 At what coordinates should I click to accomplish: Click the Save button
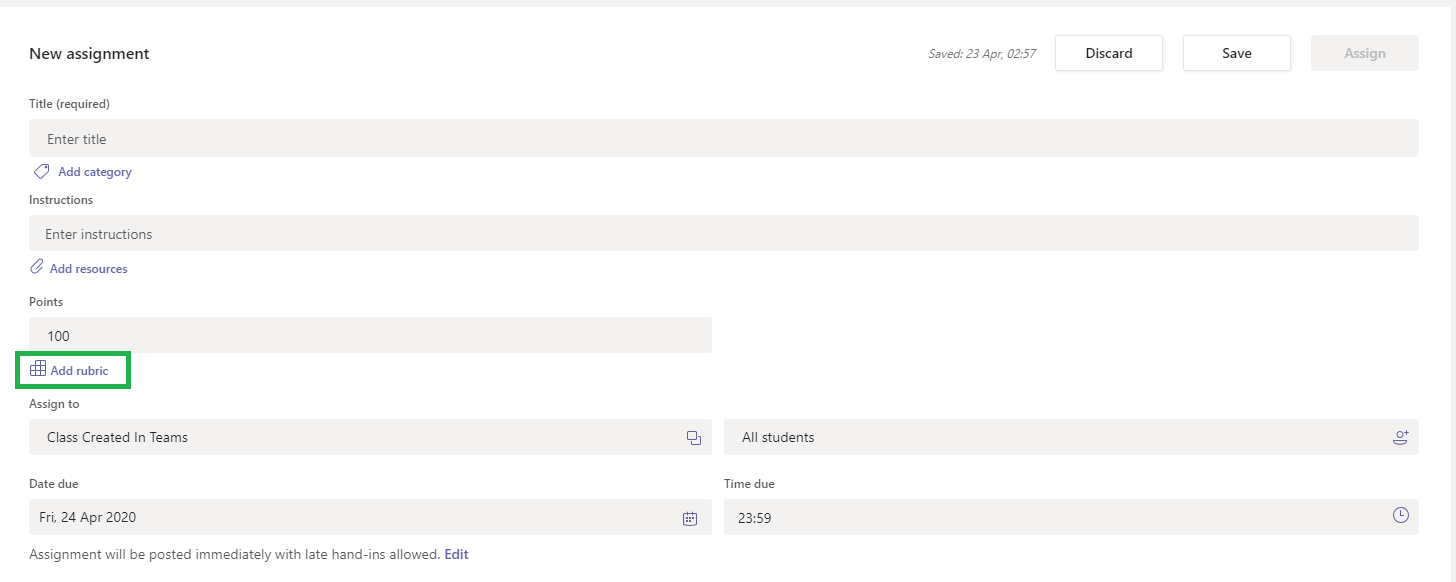1237,53
